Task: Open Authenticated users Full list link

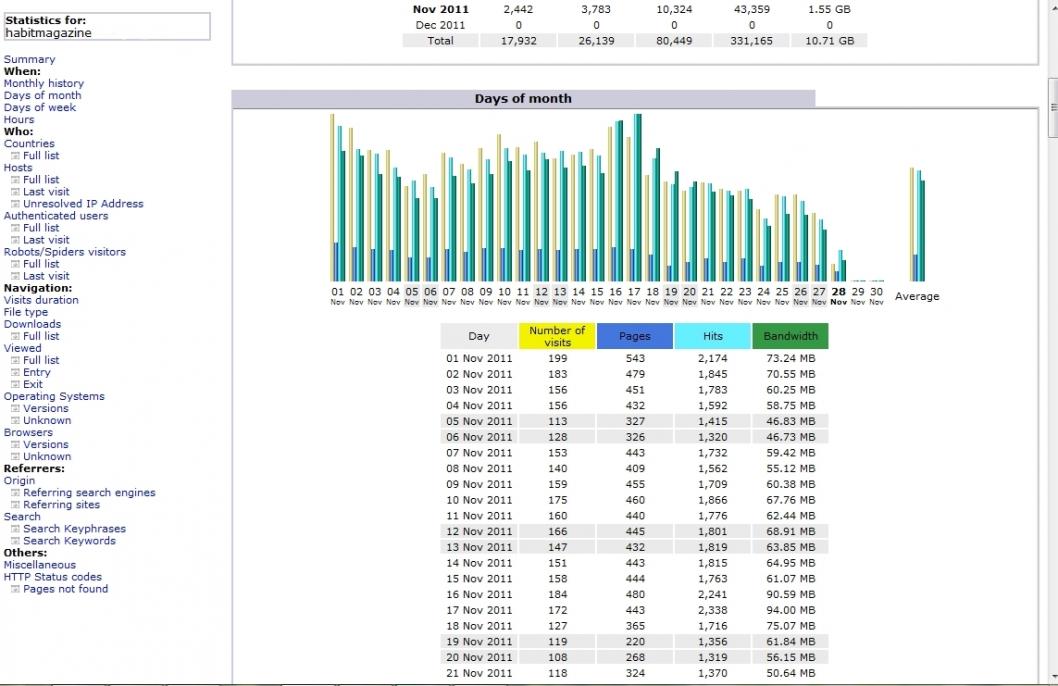Action: (41, 228)
